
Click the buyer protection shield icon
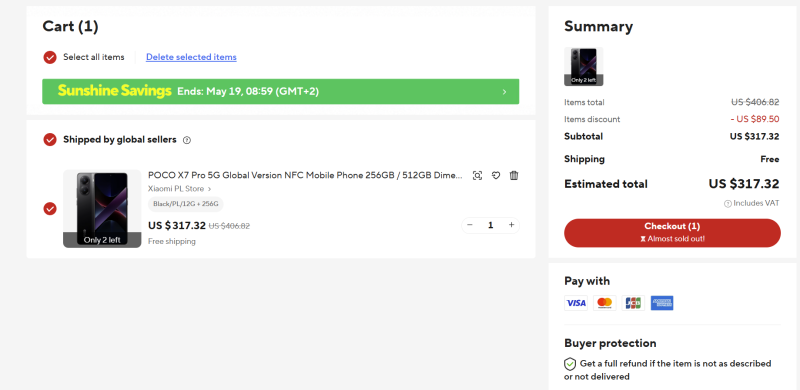[570, 364]
